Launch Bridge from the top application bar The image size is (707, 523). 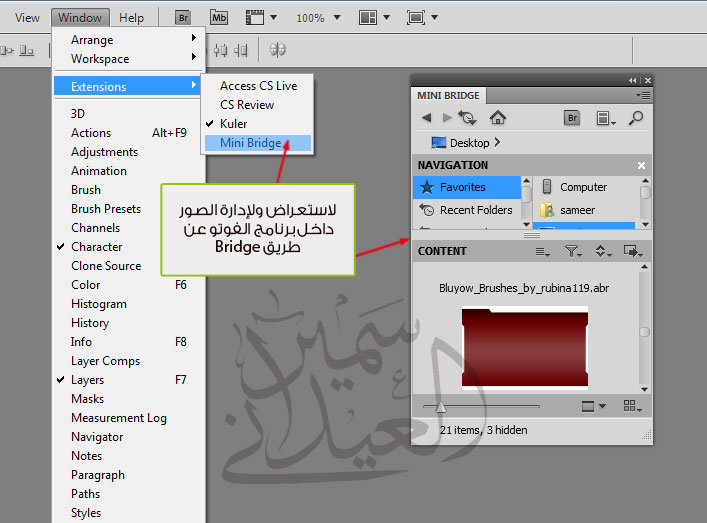(x=182, y=17)
